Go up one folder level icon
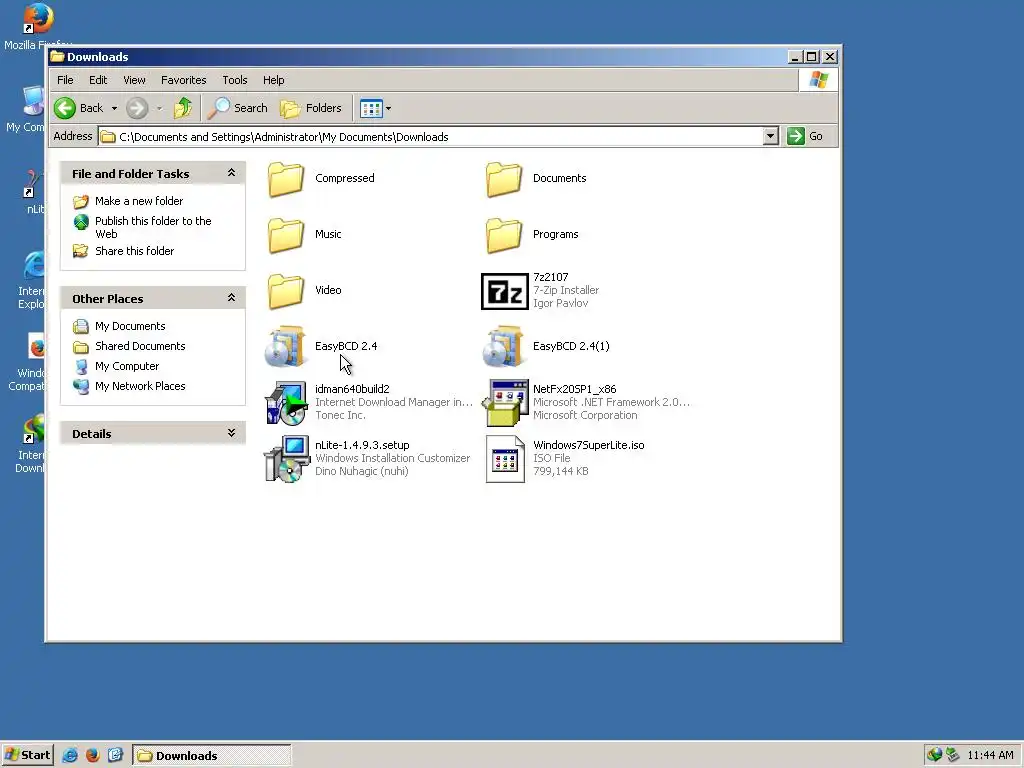Image resolution: width=1024 pixels, height=768 pixels. (x=183, y=108)
